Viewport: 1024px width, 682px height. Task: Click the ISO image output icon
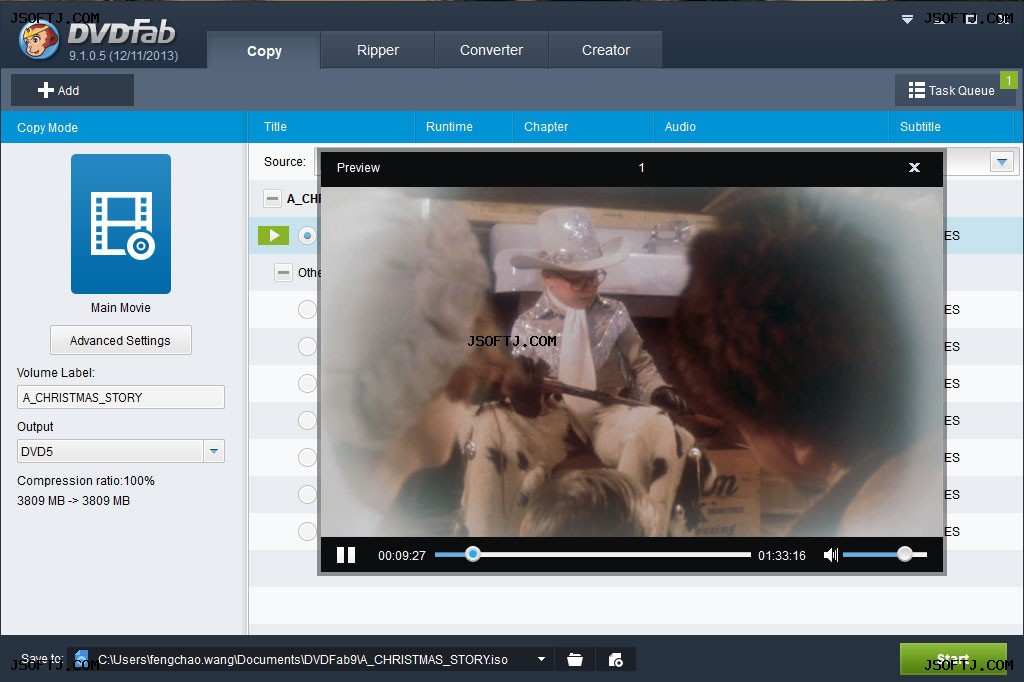point(616,660)
